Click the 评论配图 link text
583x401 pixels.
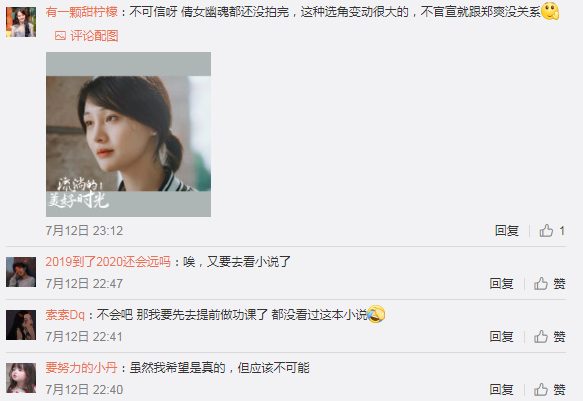(94, 36)
